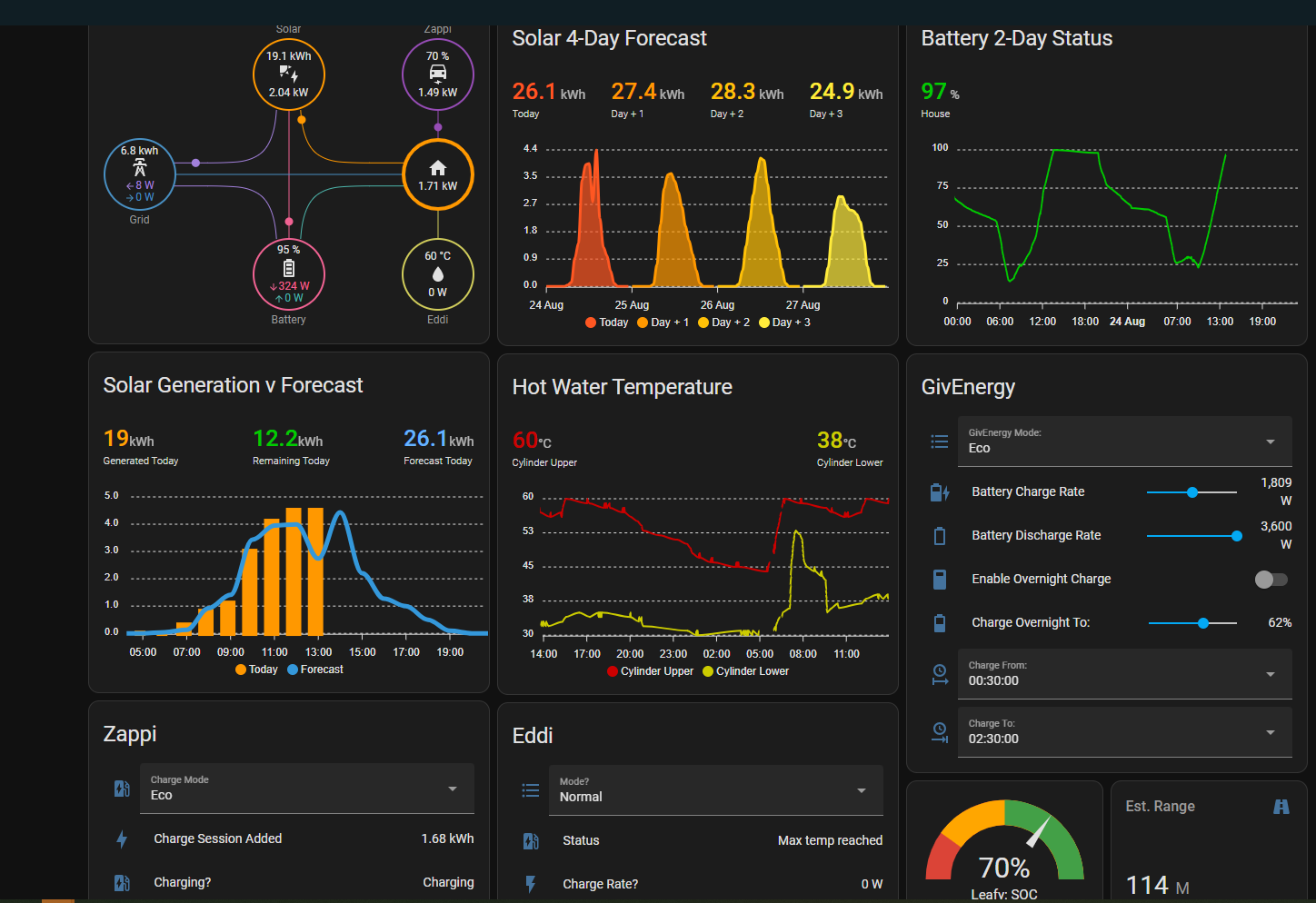Click the Charge Session Added lightning icon

(122, 839)
